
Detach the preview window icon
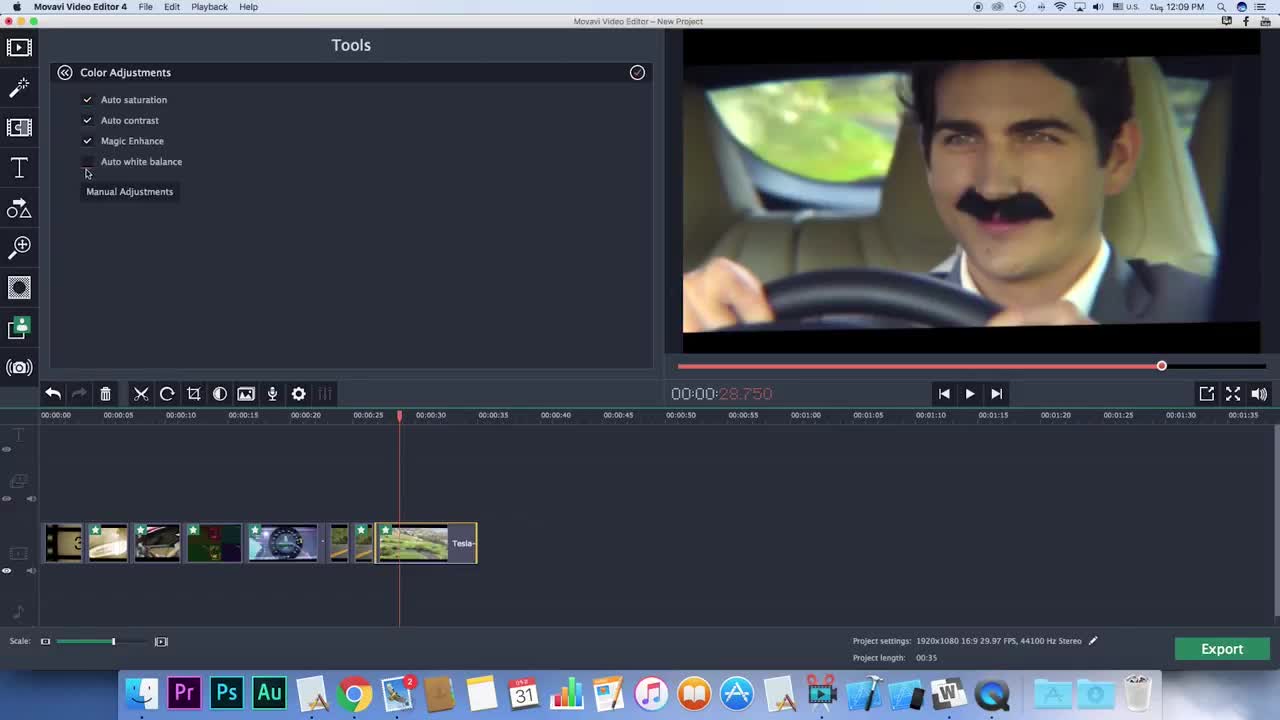coord(1207,394)
